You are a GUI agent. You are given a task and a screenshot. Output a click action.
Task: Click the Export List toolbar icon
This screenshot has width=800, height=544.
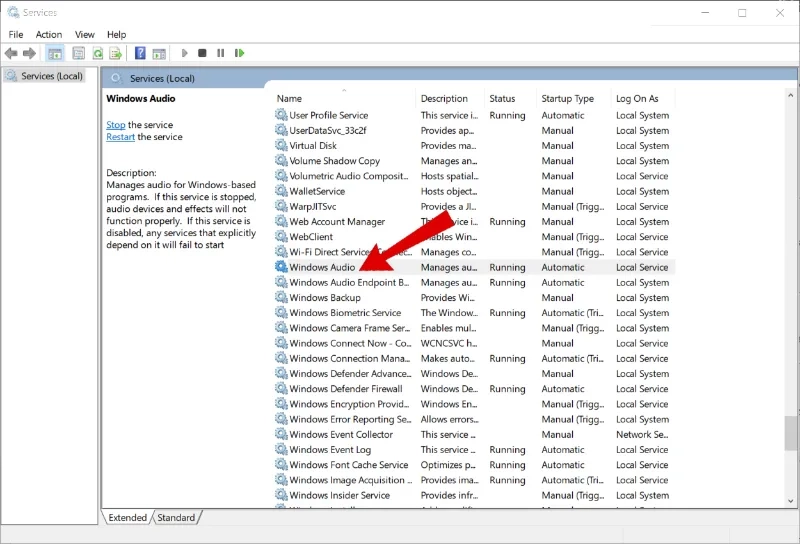(116, 53)
